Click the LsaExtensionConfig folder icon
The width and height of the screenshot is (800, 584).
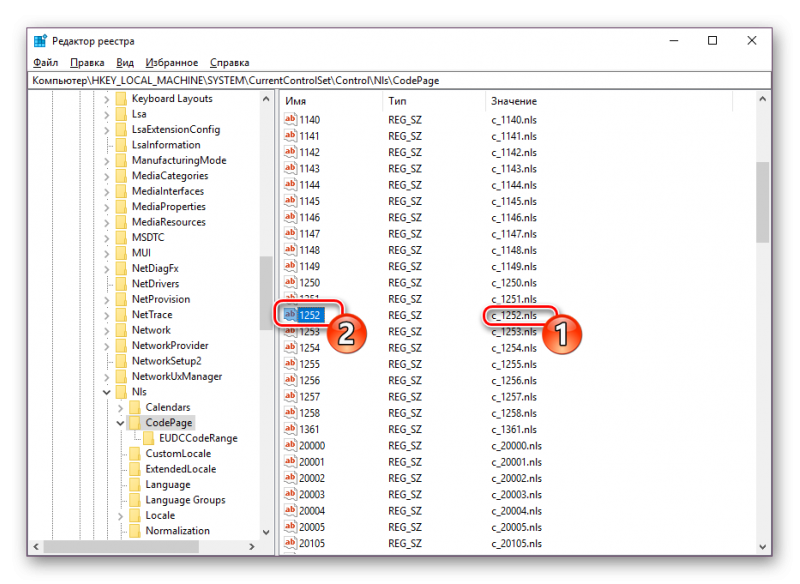pos(121,130)
